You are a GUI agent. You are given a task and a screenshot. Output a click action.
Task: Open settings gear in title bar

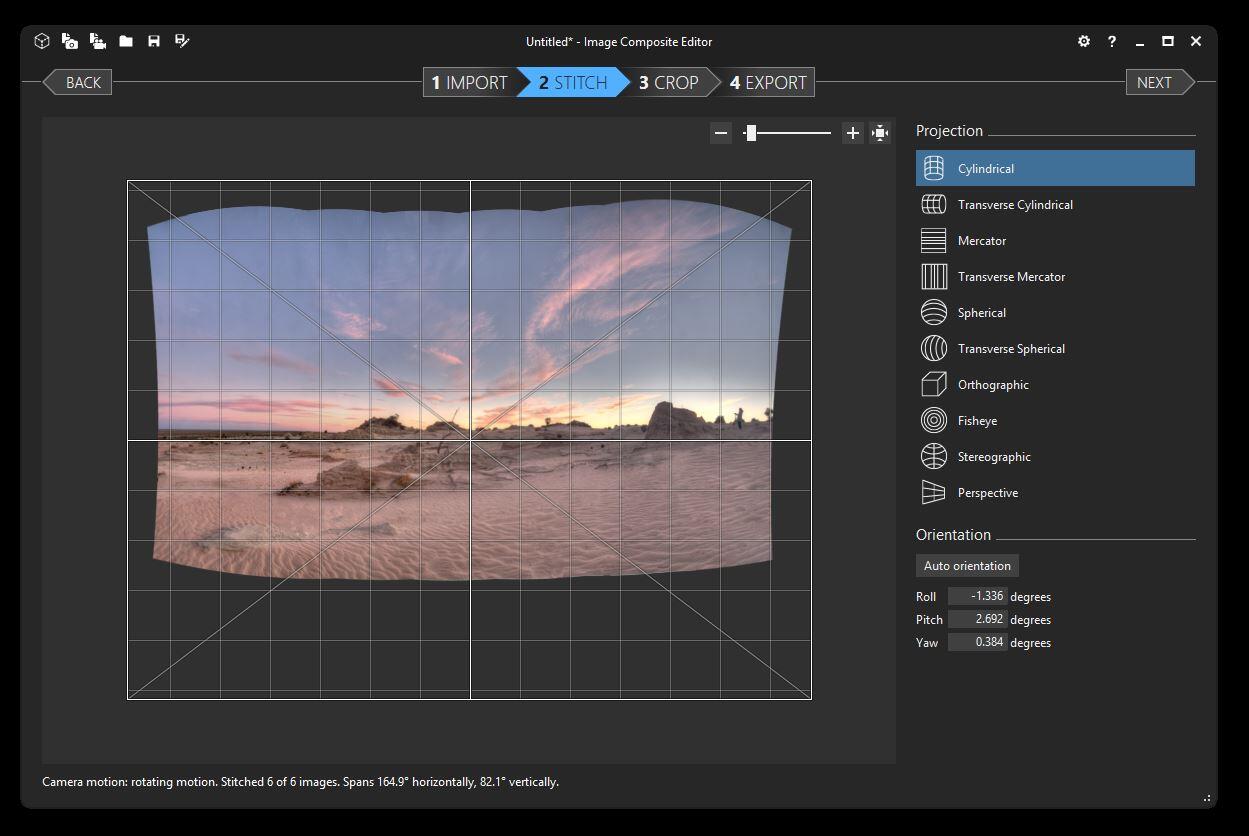click(1084, 41)
